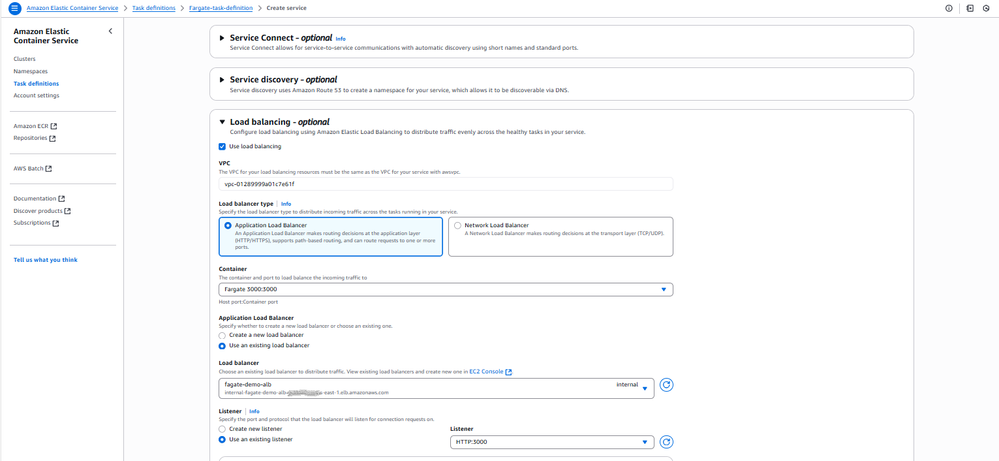Click the AWS Batch external link icon
The height and width of the screenshot is (461, 999).
tap(49, 169)
